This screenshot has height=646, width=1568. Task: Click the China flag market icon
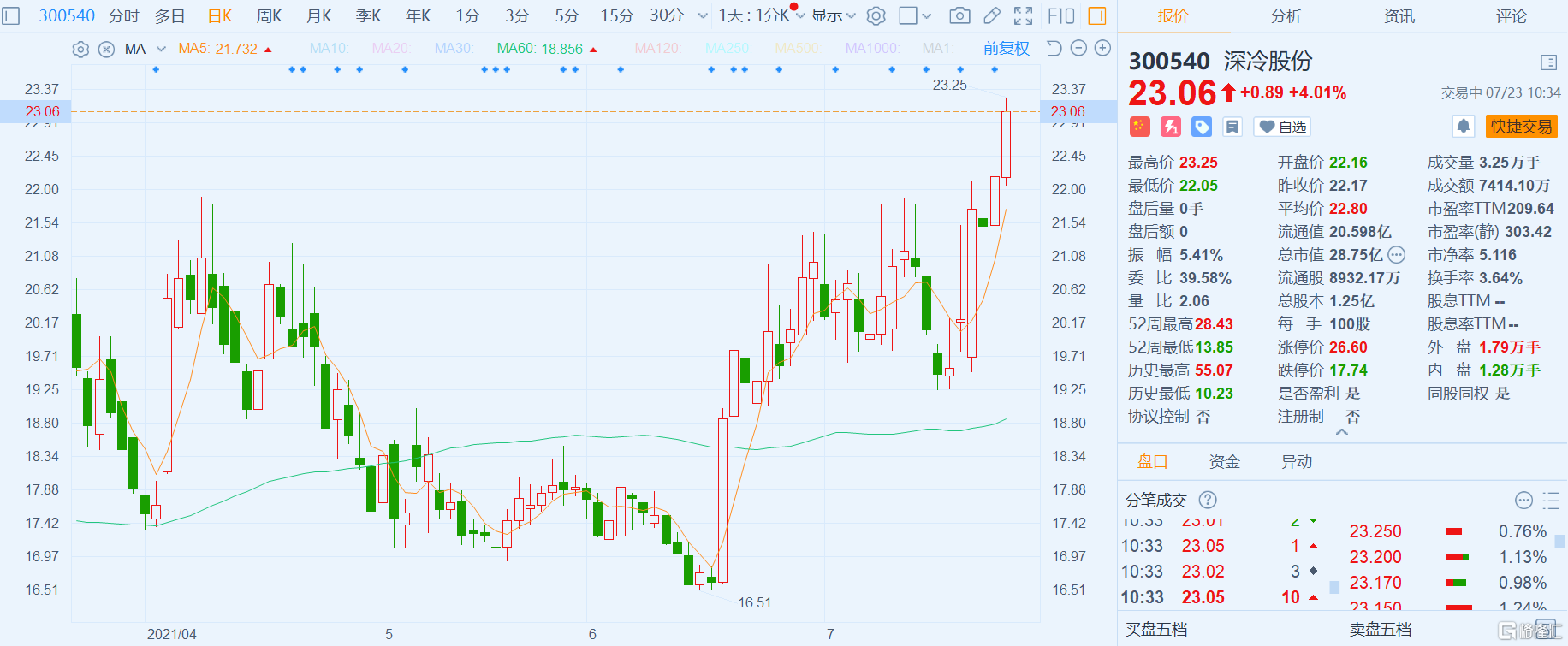tap(1138, 127)
